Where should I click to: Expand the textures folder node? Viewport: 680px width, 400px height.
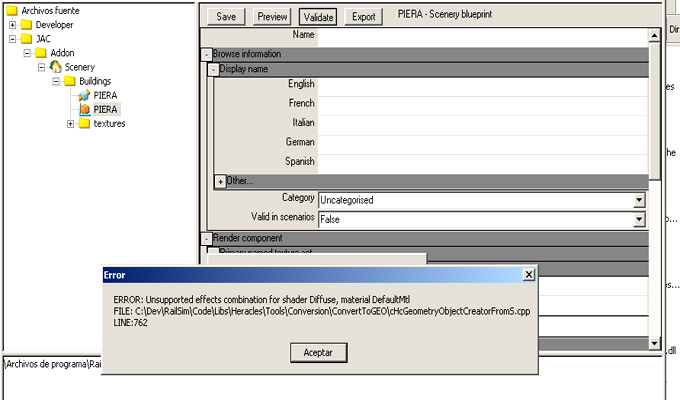70,123
